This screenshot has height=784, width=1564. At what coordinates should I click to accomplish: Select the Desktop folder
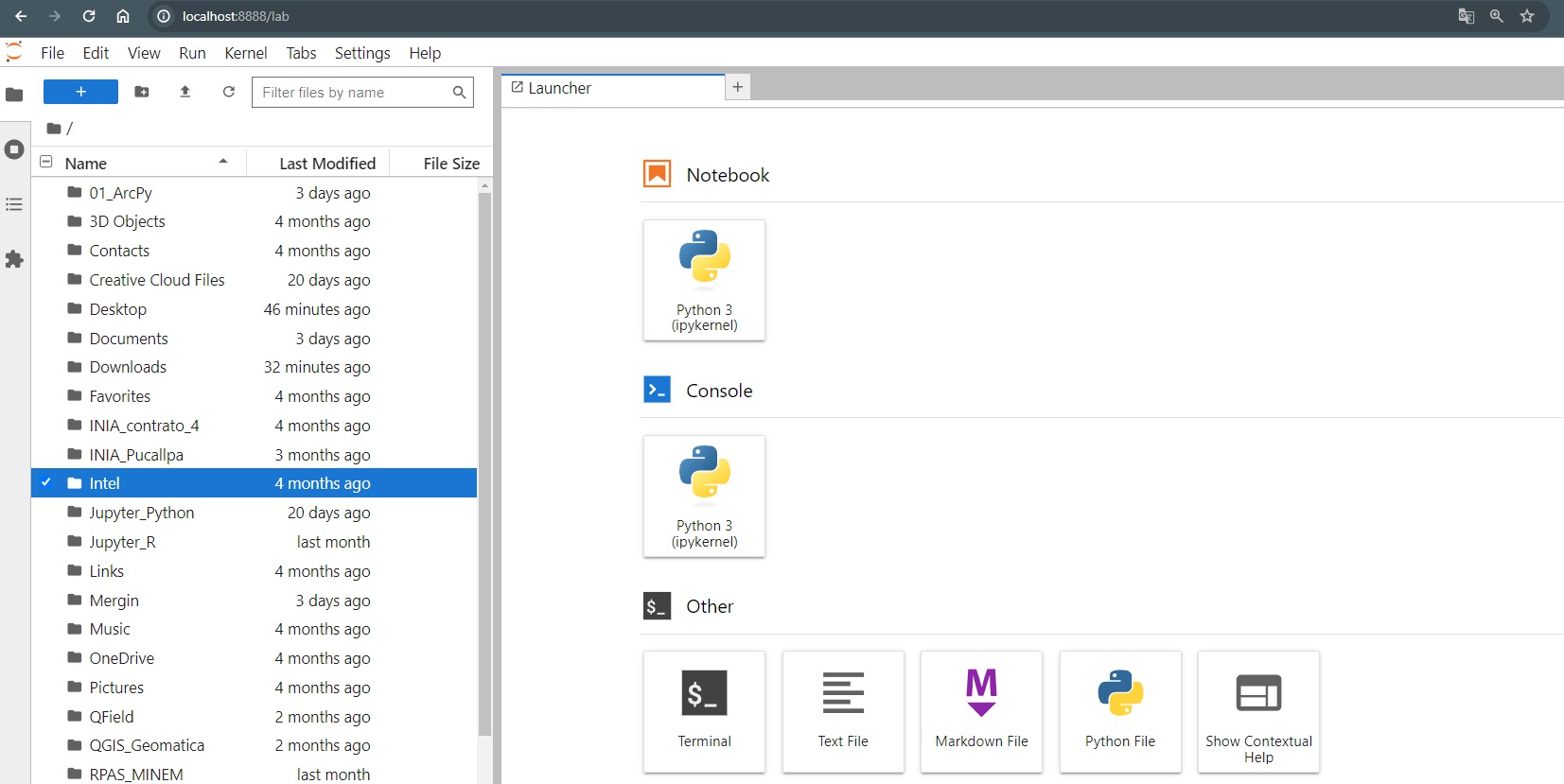tap(254, 309)
